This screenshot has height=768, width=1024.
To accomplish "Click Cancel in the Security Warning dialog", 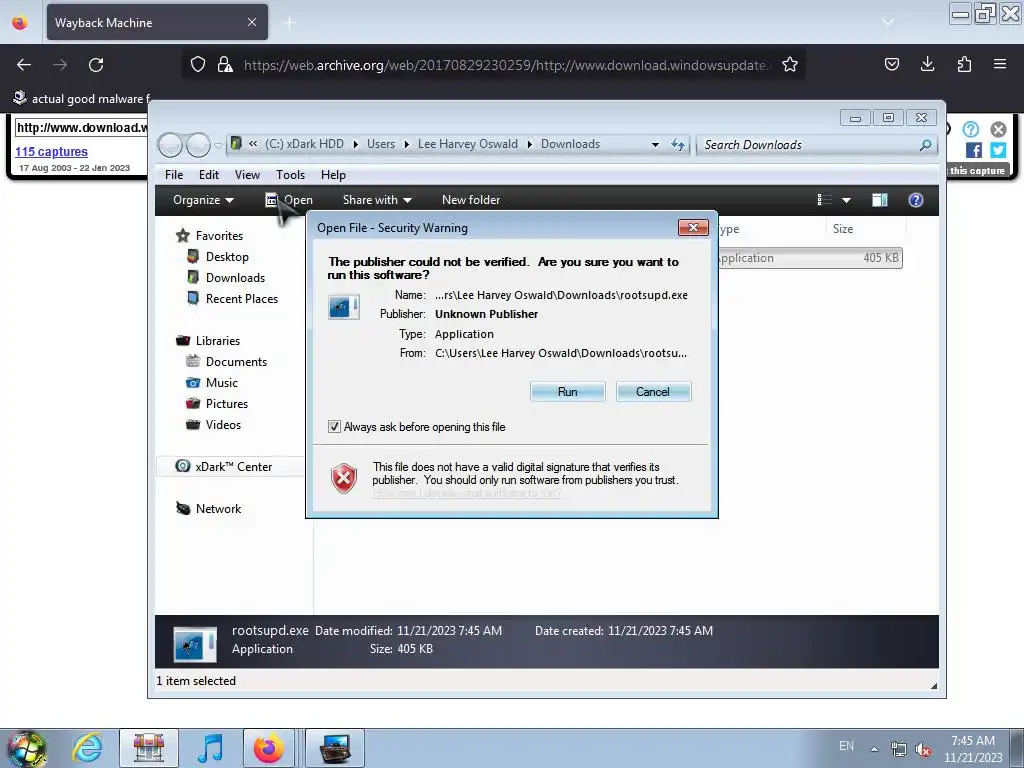I will [653, 392].
